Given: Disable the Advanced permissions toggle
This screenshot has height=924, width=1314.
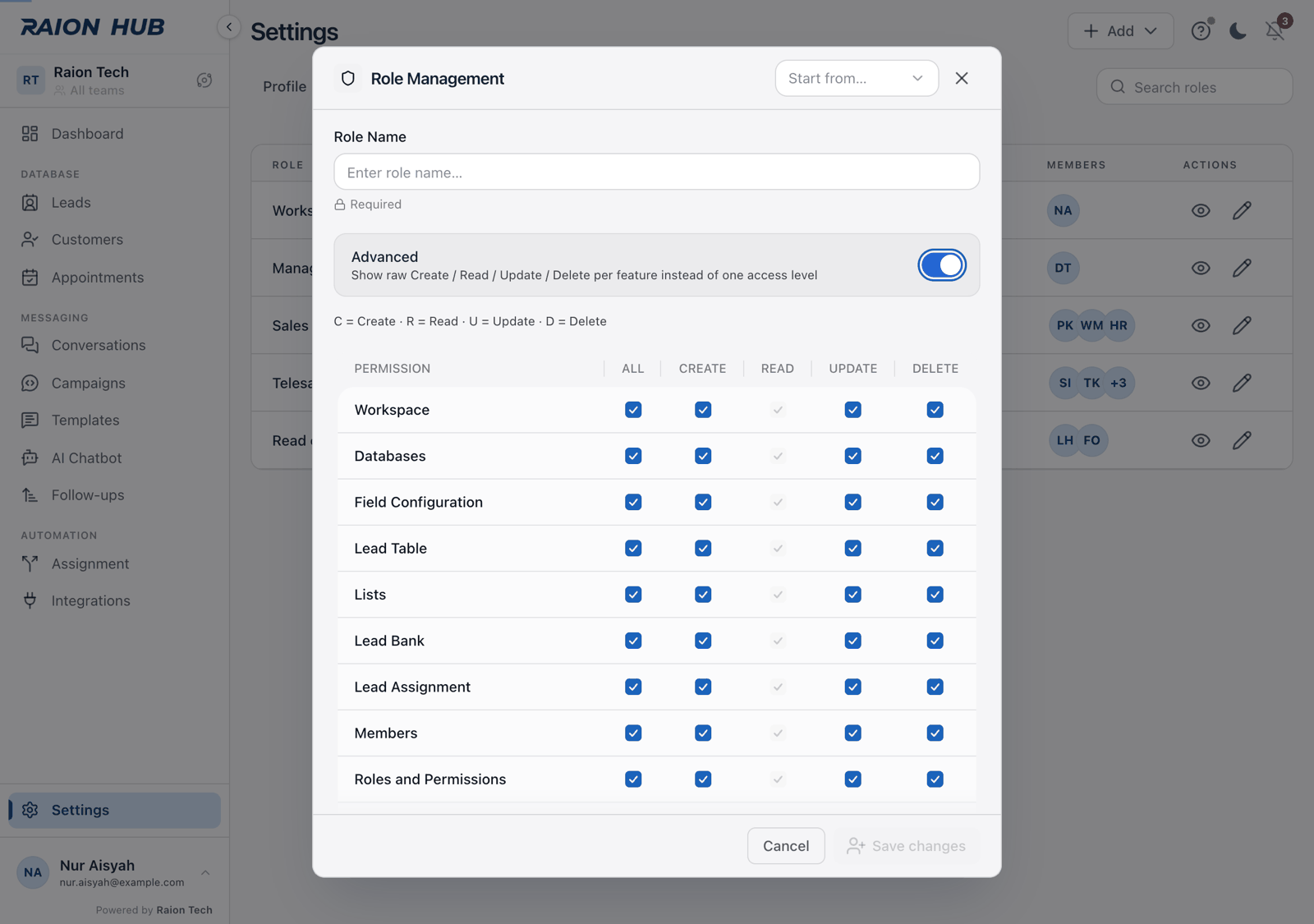Looking at the screenshot, I should (x=941, y=265).
